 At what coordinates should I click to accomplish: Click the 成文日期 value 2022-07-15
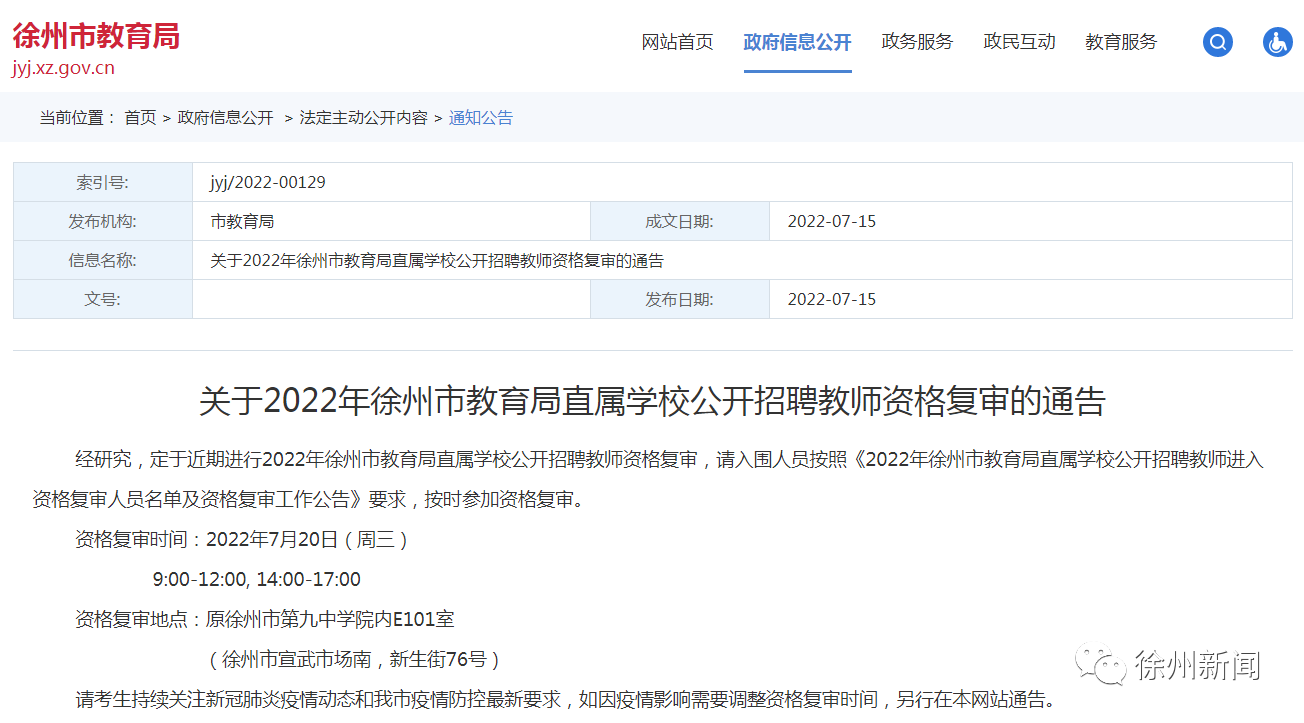pos(832,221)
